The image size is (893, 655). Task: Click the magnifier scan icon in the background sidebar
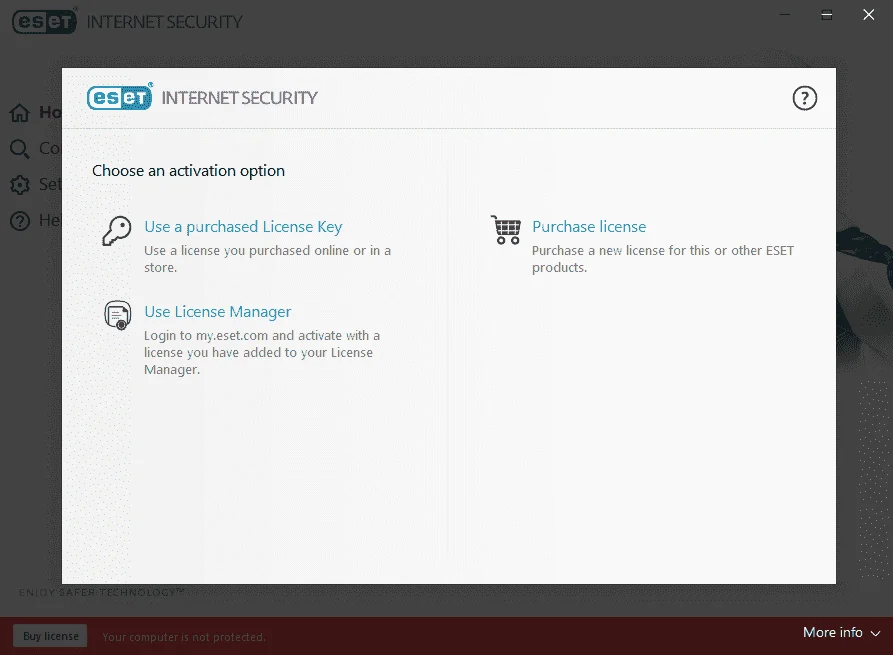[x=19, y=149]
